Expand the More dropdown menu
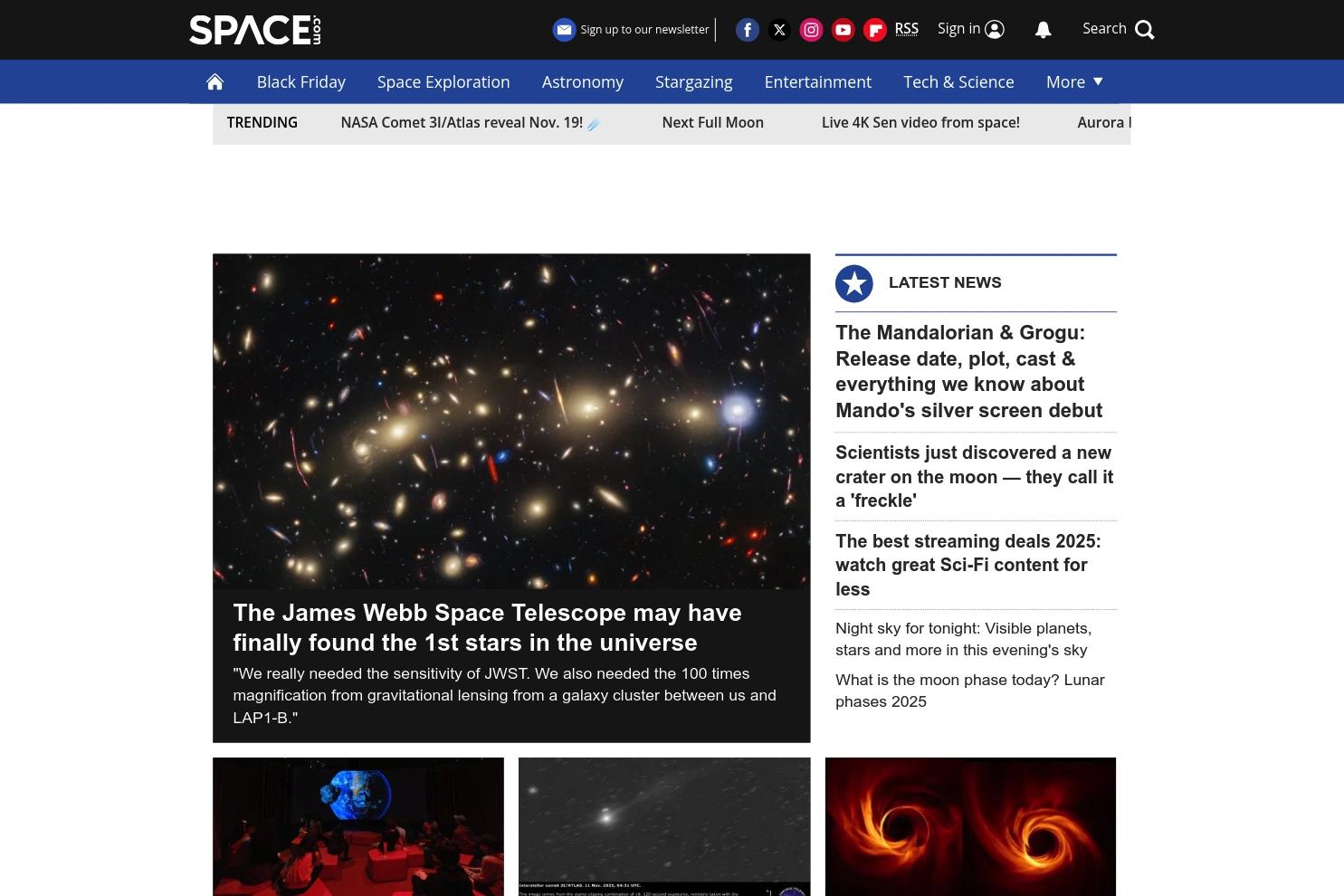Image resolution: width=1344 pixels, height=896 pixels. point(1074,81)
